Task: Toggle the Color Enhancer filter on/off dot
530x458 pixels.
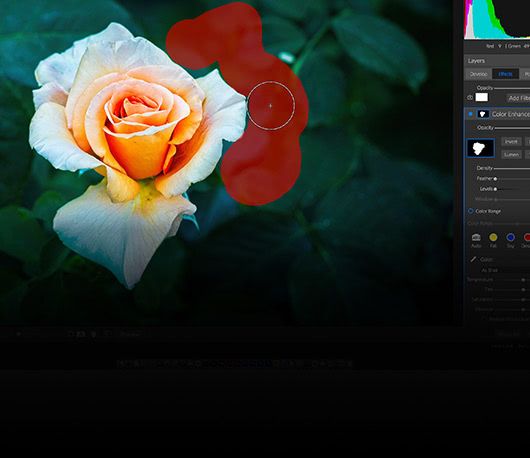Action: 470,114
